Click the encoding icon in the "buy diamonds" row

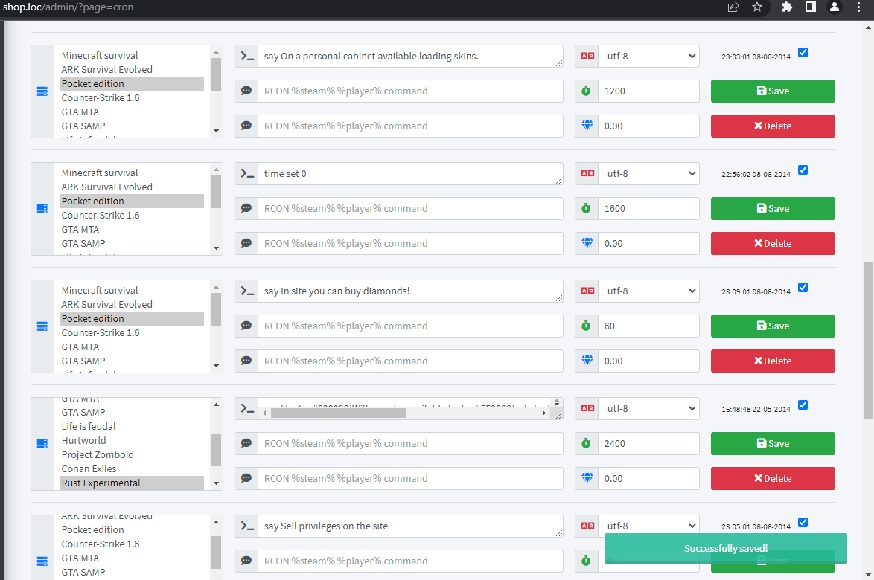(x=587, y=292)
